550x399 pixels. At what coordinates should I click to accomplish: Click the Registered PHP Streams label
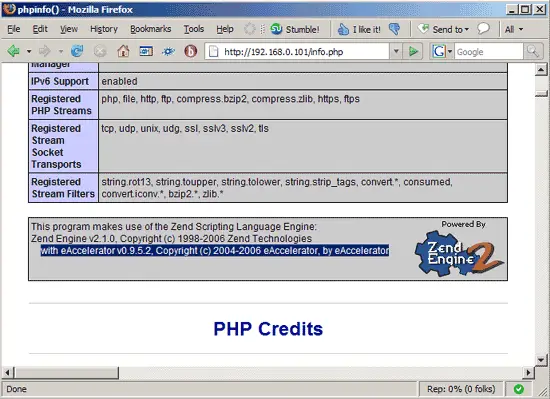click(61, 105)
